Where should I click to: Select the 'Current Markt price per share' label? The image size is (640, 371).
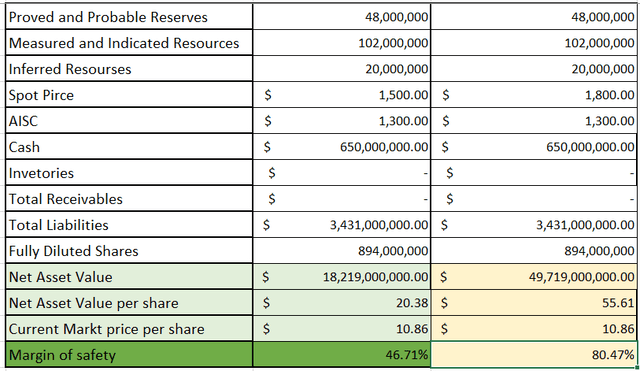tap(107, 329)
